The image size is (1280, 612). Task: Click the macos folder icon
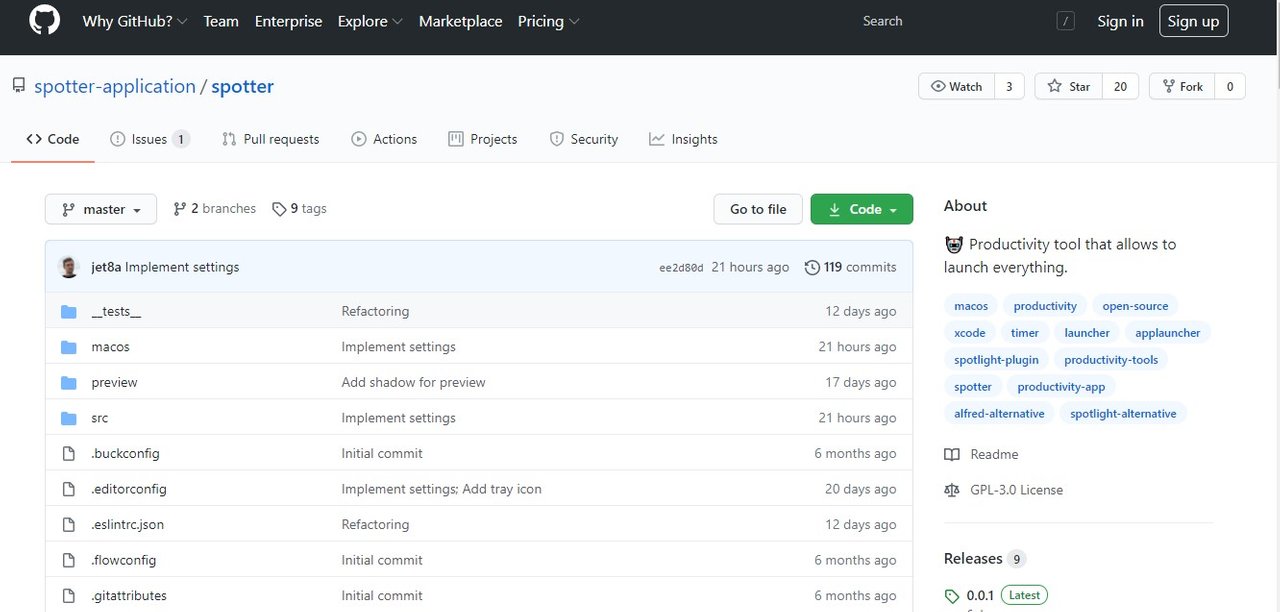(x=69, y=347)
